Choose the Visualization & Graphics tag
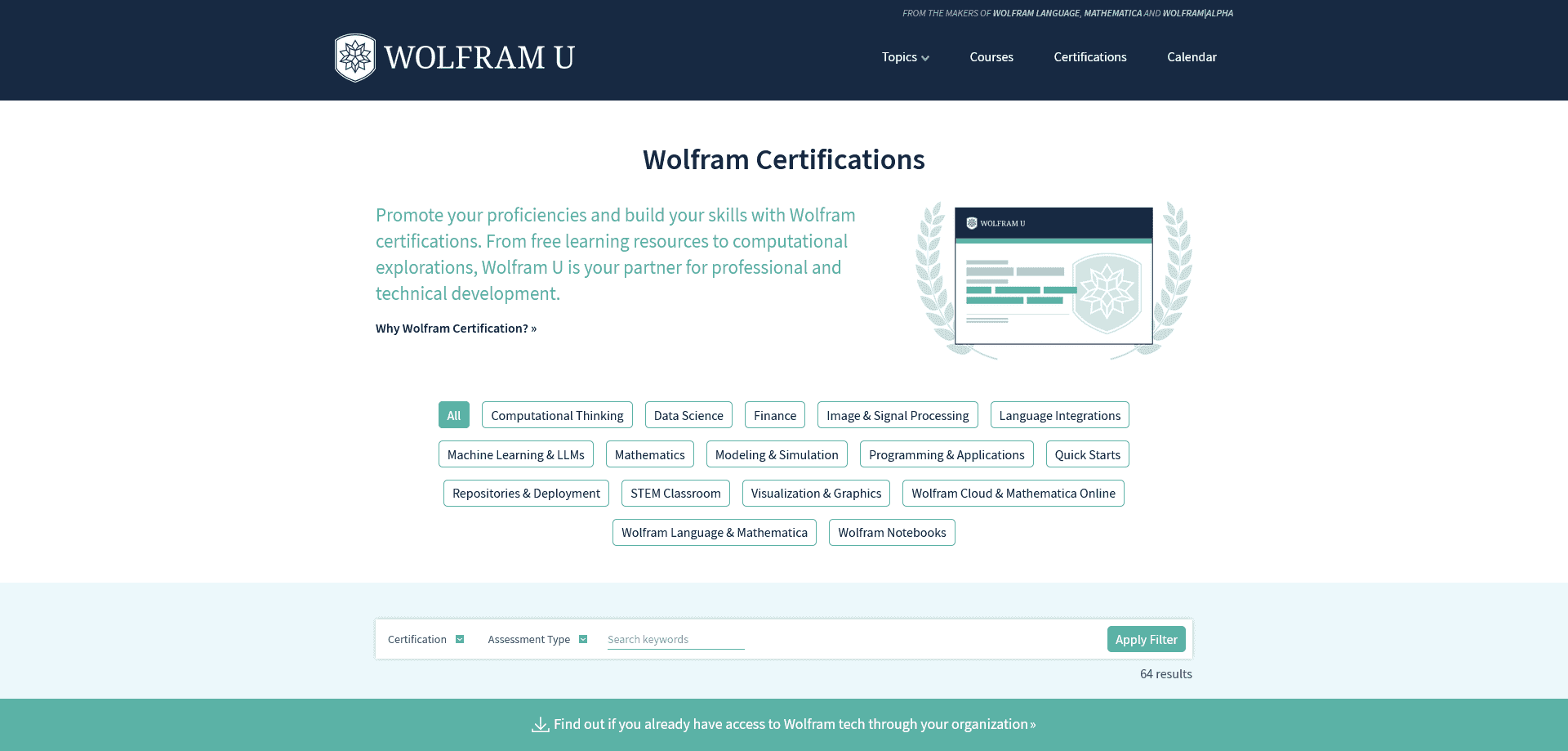This screenshot has height=751, width=1568. tap(816, 494)
